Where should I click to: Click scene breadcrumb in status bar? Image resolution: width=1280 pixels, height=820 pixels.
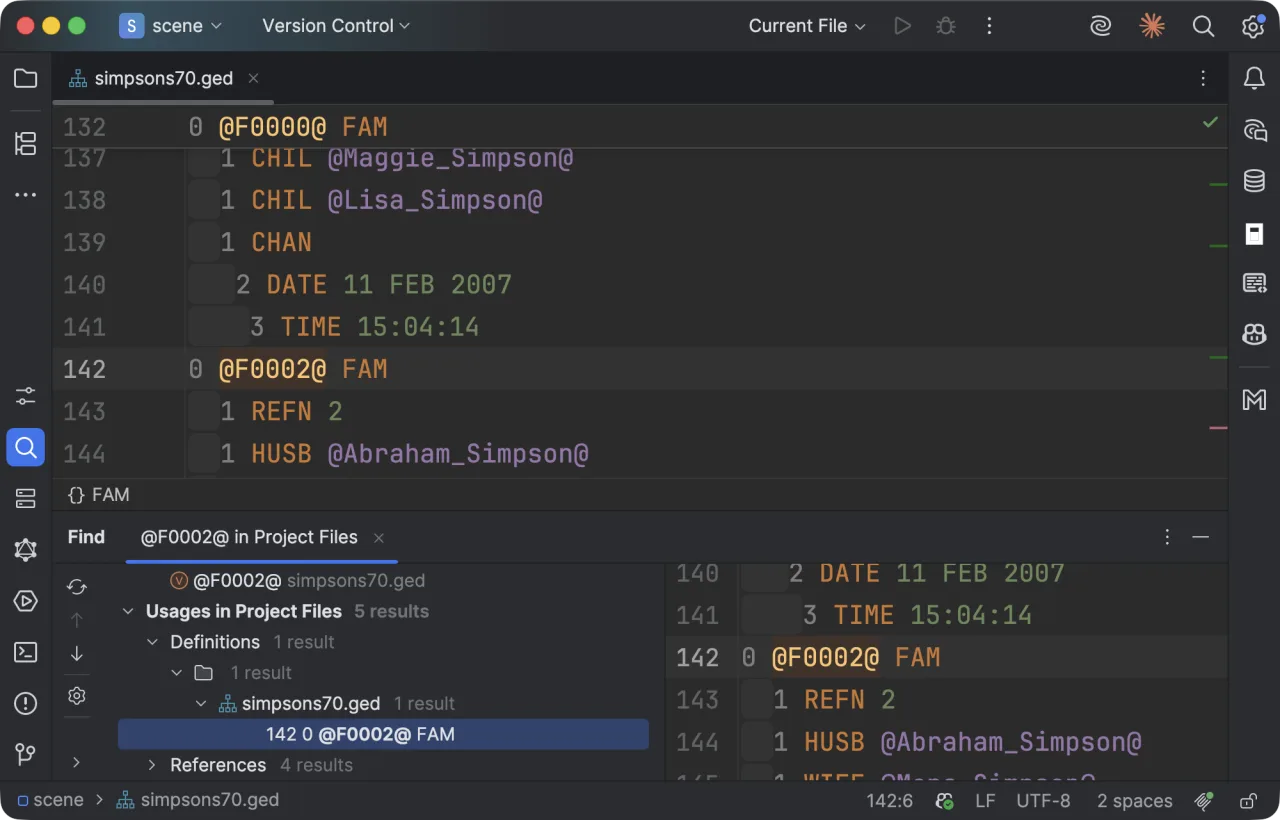point(49,800)
